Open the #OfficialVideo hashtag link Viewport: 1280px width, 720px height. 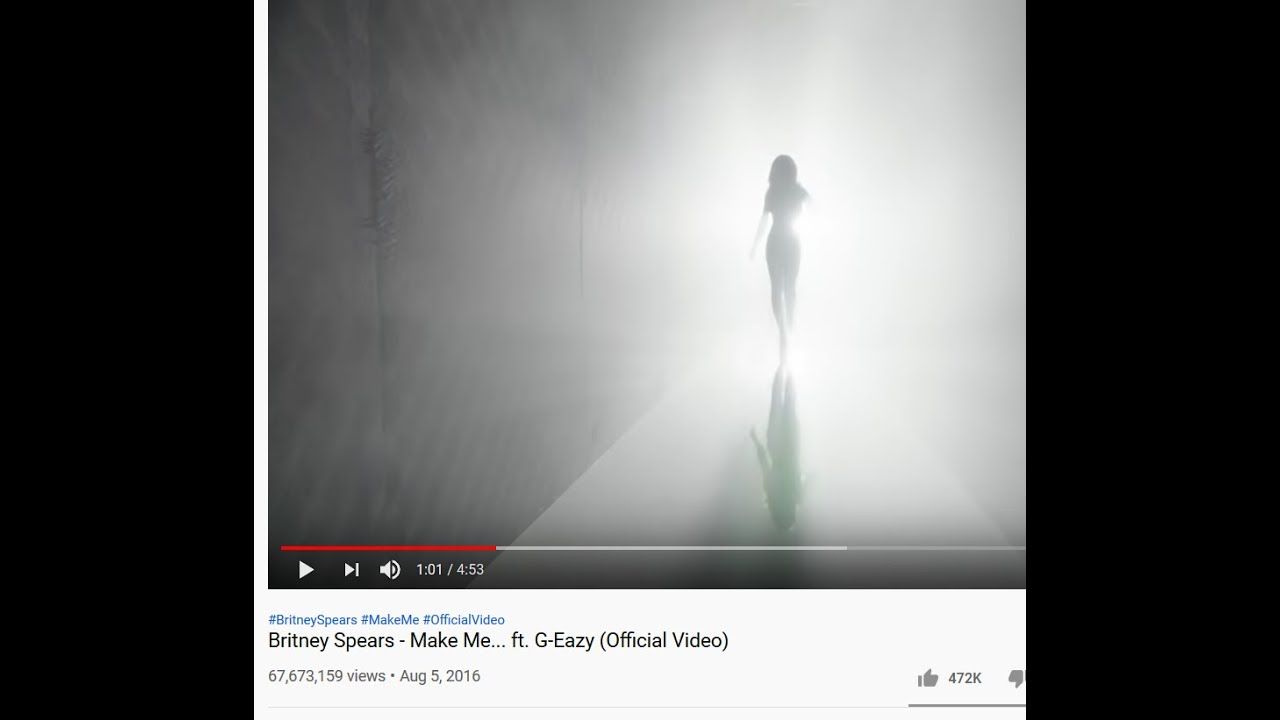pyautogui.click(x=464, y=620)
